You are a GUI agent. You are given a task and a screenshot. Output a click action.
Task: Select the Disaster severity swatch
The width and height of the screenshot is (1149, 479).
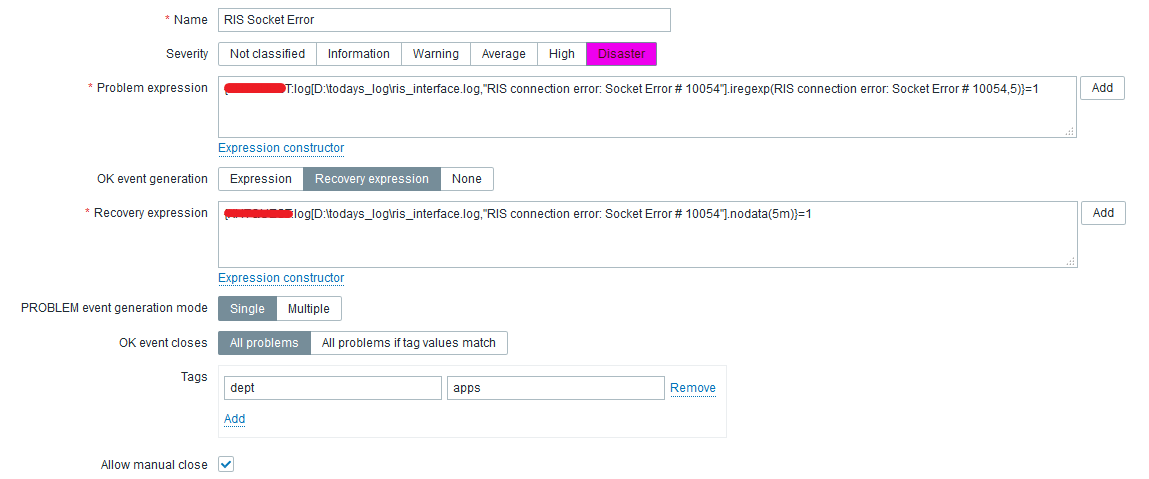coord(621,54)
